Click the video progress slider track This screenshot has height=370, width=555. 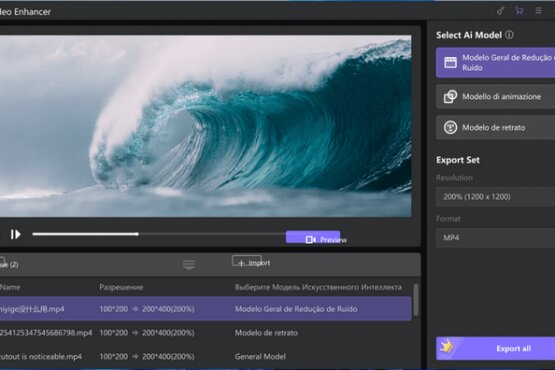pos(159,234)
